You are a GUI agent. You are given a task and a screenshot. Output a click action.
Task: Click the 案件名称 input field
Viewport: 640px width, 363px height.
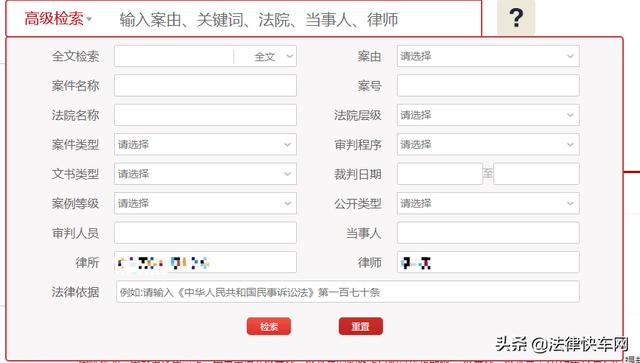click(x=205, y=86)
